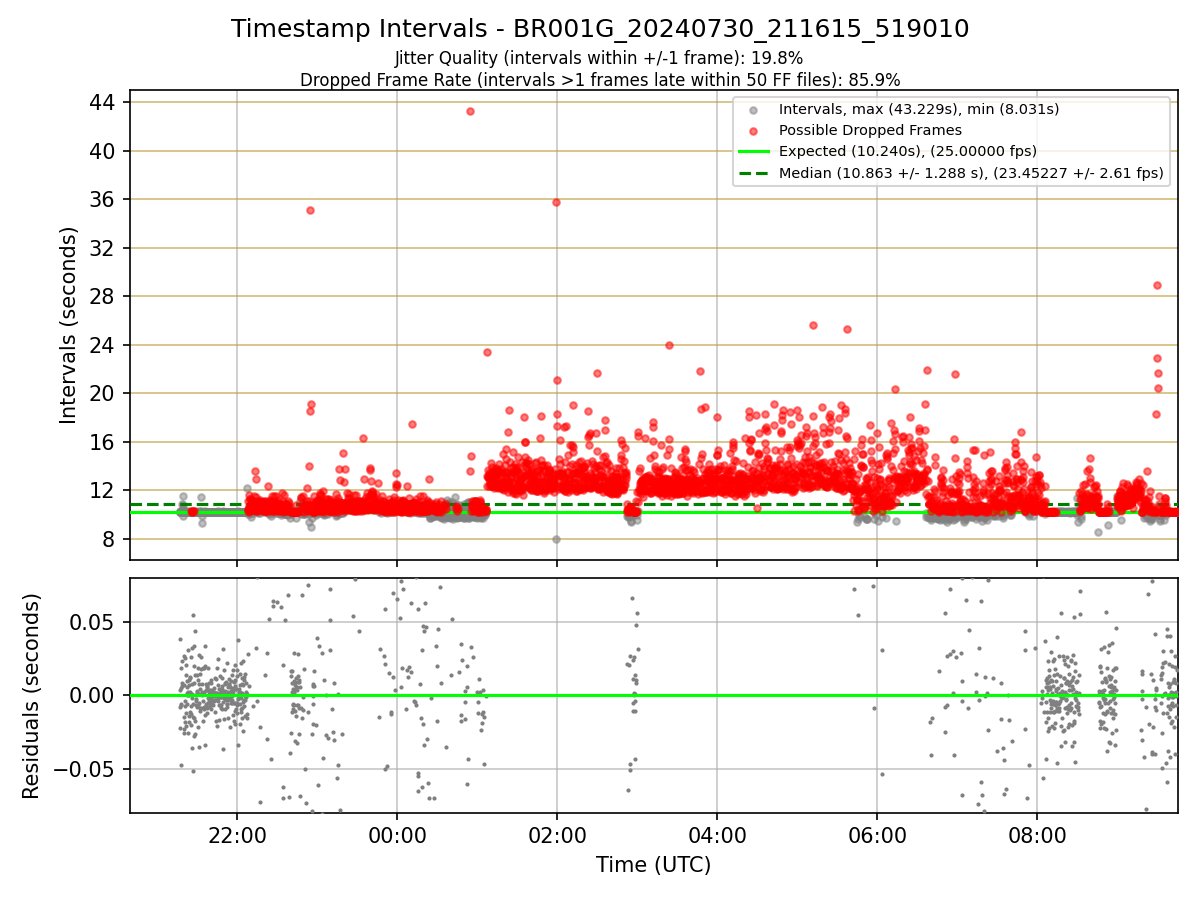
Task: Click the Residuals (seconds) axis label
Action: click(x=32, y=696)
